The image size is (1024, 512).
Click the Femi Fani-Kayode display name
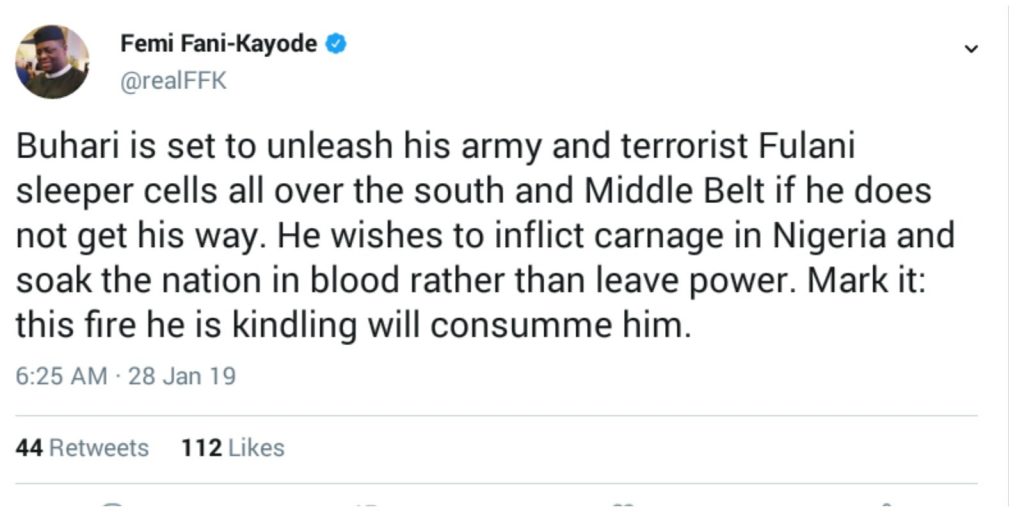click(x=219, y=45)
